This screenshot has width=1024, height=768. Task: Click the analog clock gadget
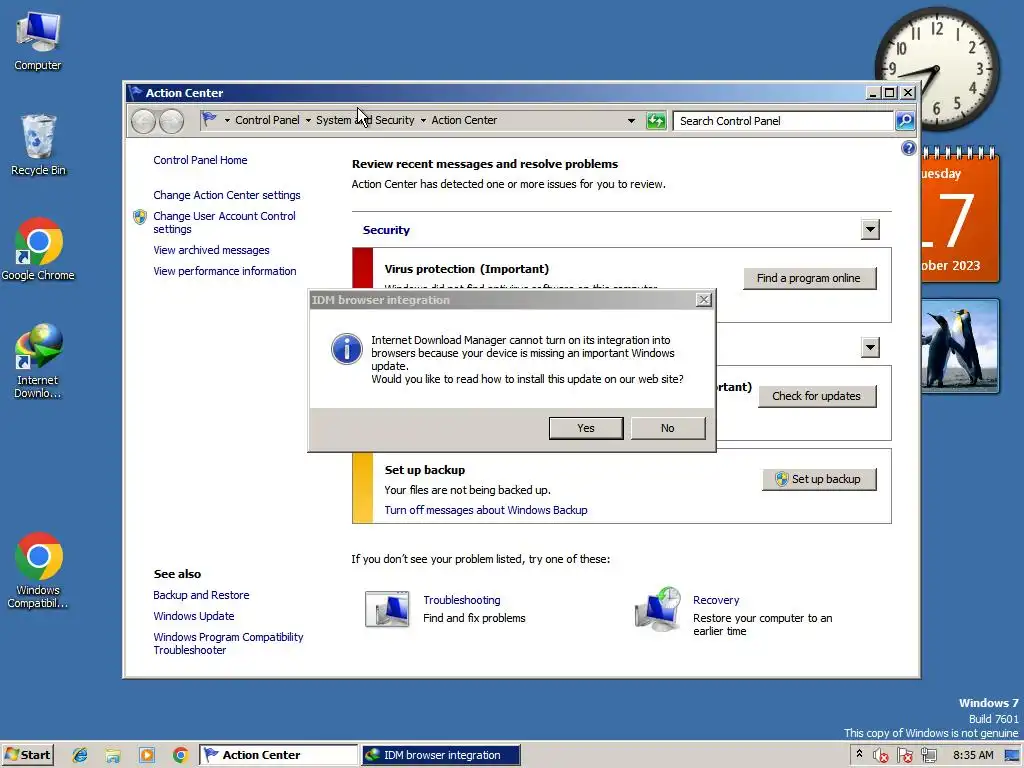point(936,69)
